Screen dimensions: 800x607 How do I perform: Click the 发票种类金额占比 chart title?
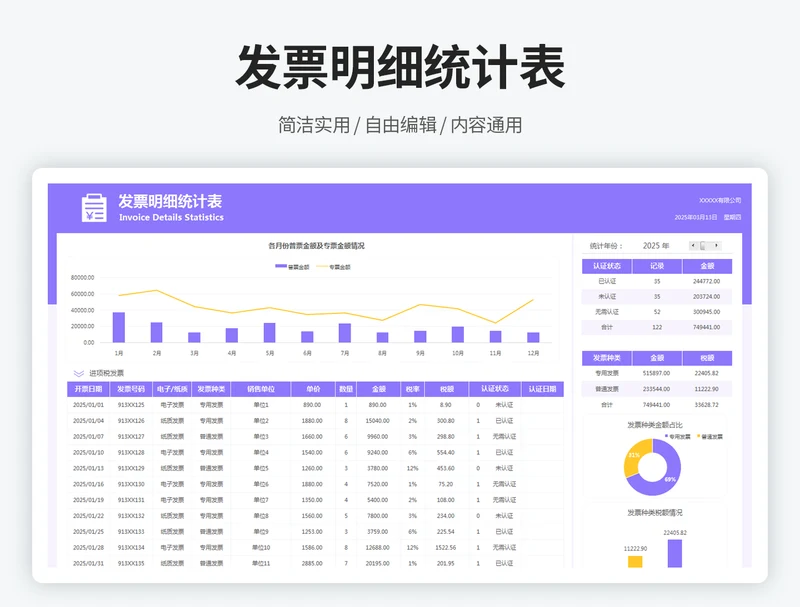point(655,424)
